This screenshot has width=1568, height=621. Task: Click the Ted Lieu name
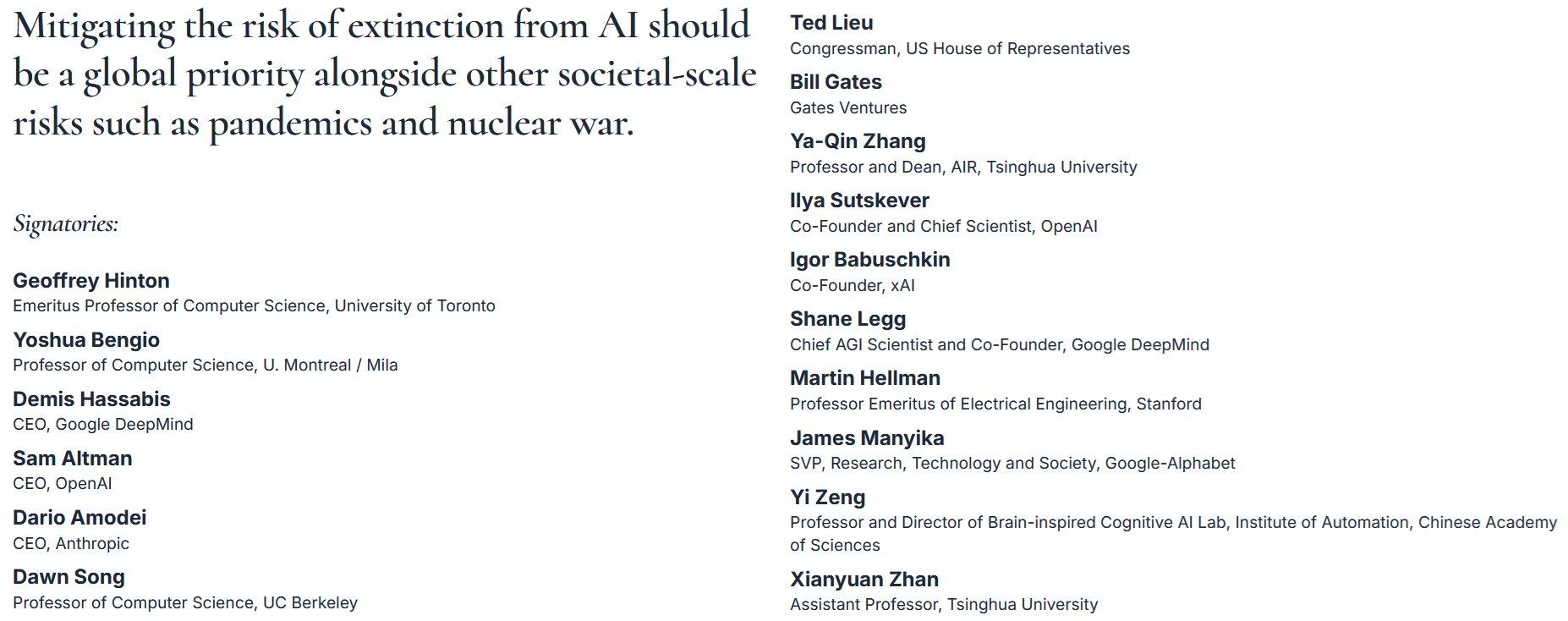pyautogui.click(x=831, y=23)
